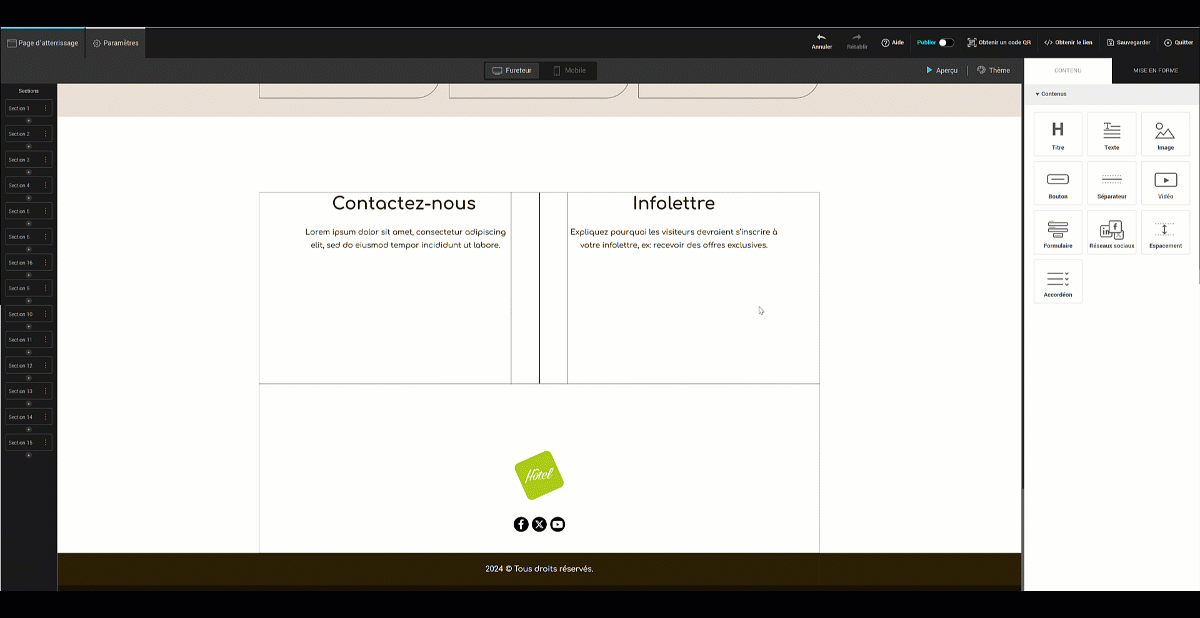Image resolution: width=1200 pixels, height=618 pixels.
Task: Add a Titre heading element
Action: (1058, 134)
